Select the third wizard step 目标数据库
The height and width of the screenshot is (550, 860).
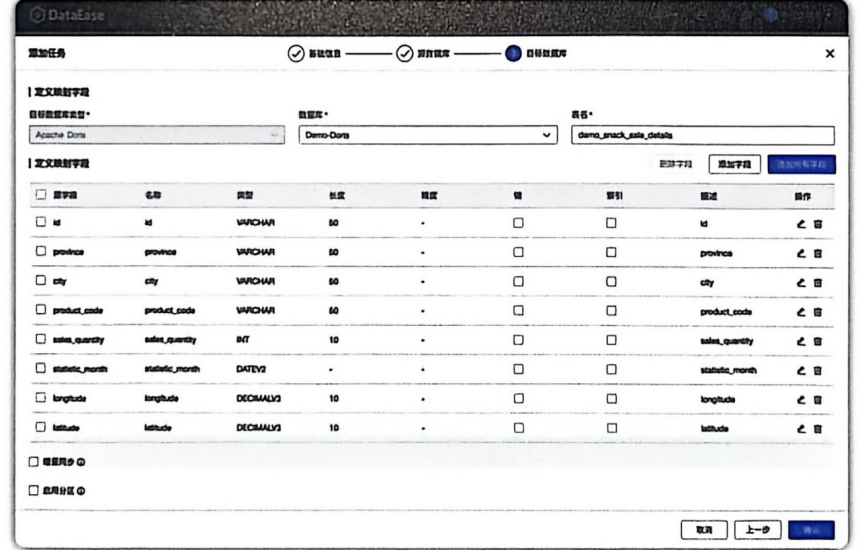pos(536,53)
